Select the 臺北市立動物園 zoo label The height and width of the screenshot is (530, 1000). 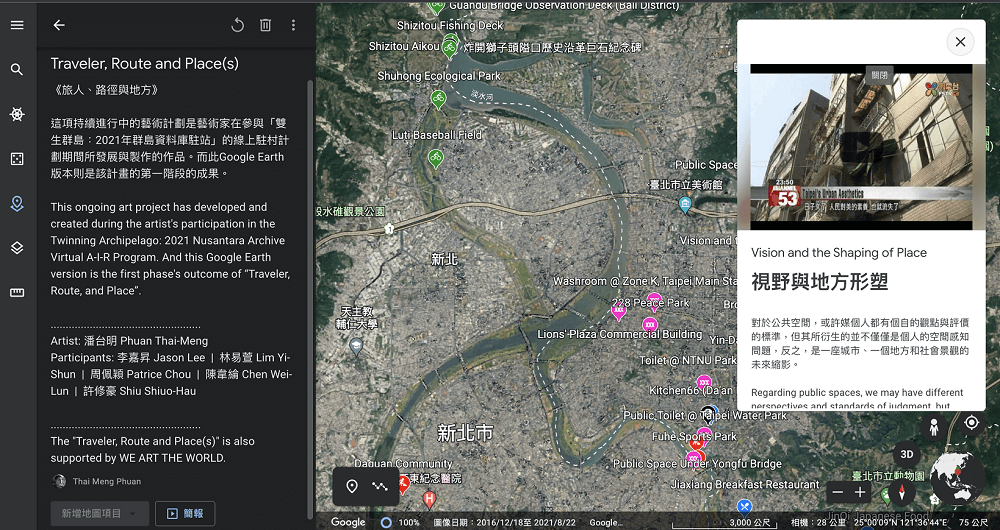click(888, 476)
